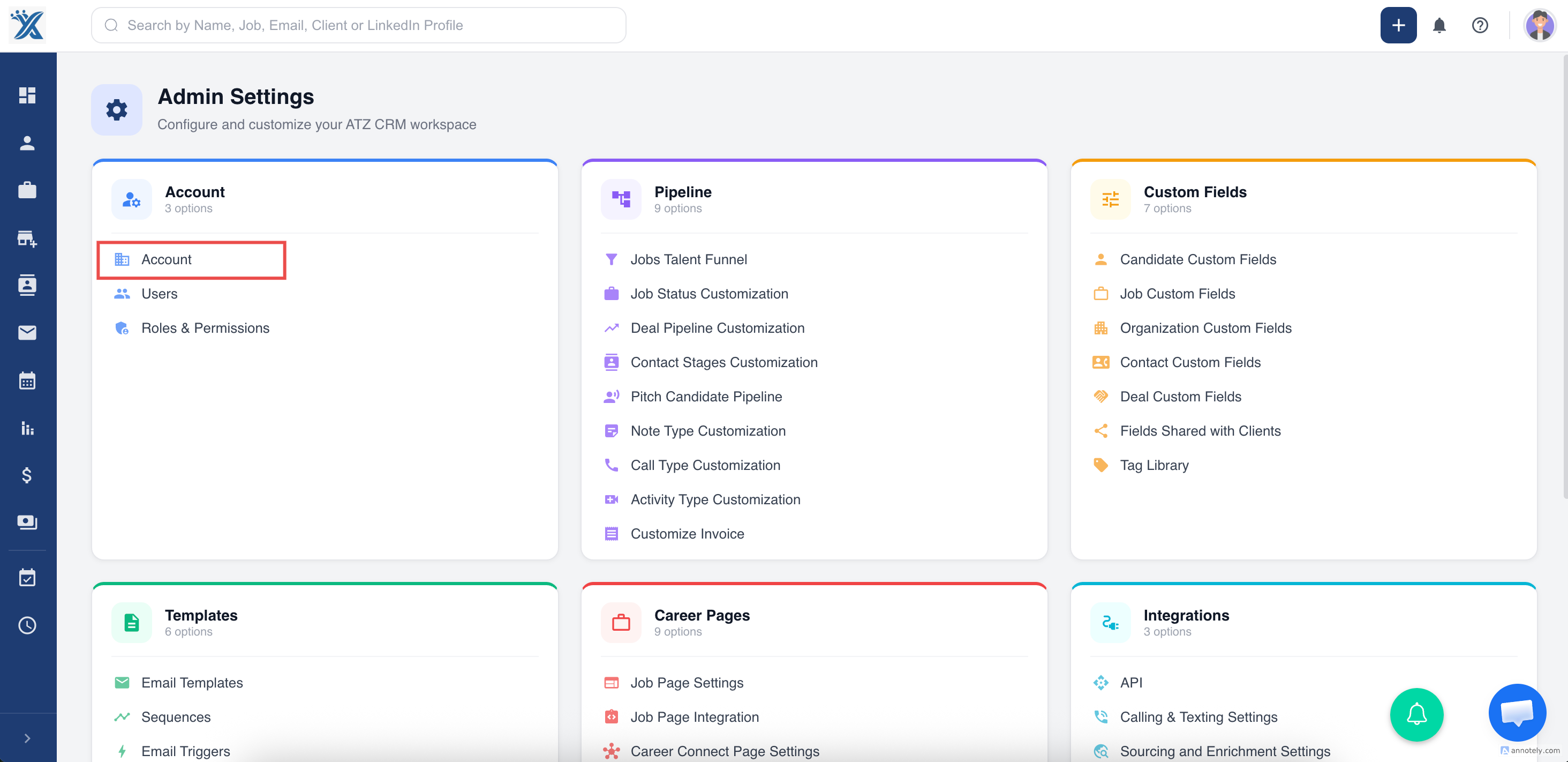
Task: Open Calling & Texting Settings
Action: click(x=1198, y=718)
